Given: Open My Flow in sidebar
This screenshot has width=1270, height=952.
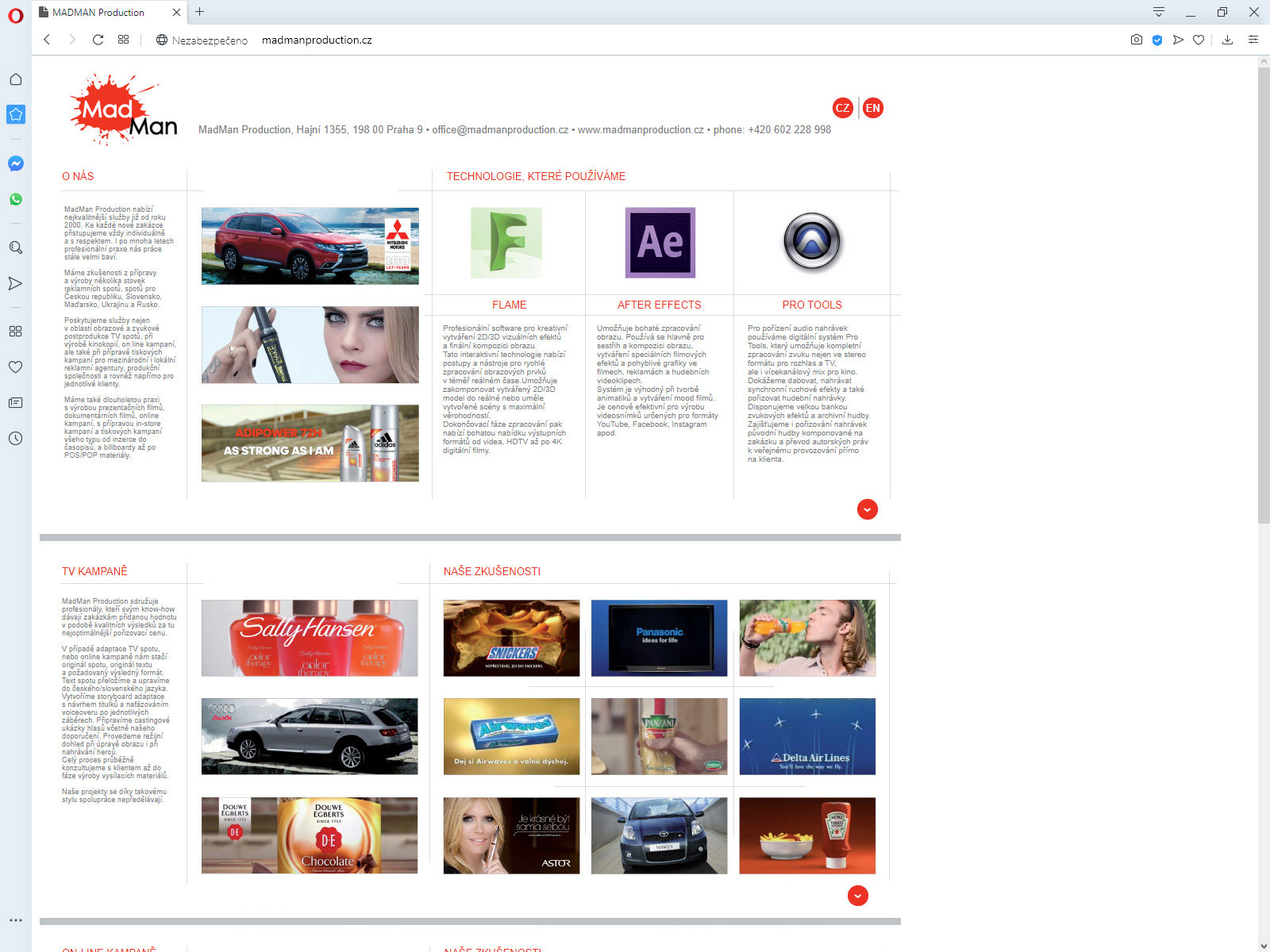Looking at the screenshot, I should click(15, 283).
